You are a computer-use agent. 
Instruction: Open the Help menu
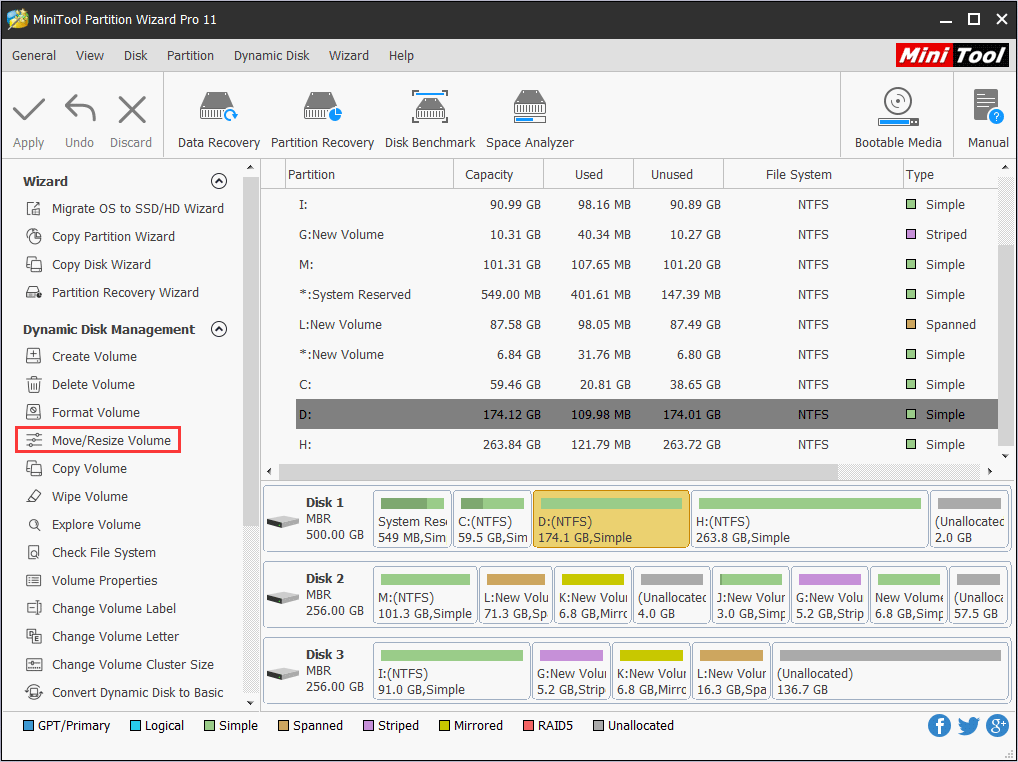pyautogui.click(x=401, y=56)
